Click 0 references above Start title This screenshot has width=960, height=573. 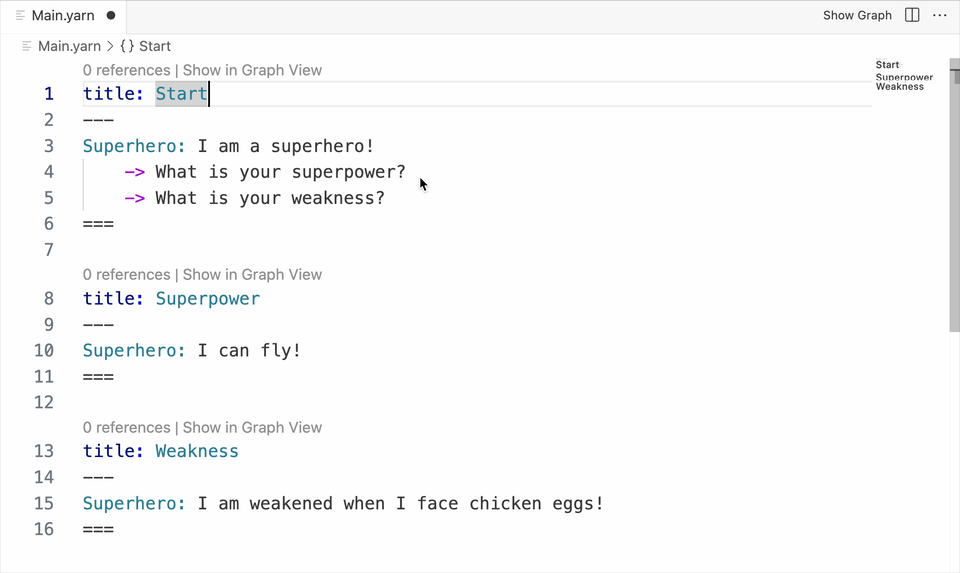(x=126, y=70)
